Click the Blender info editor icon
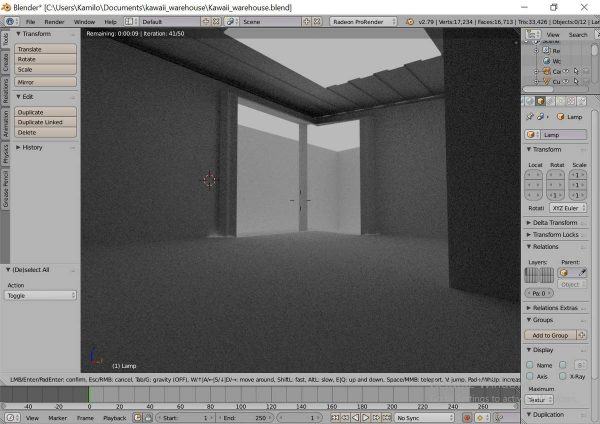The image size is (600, 424). pos(8,20)
